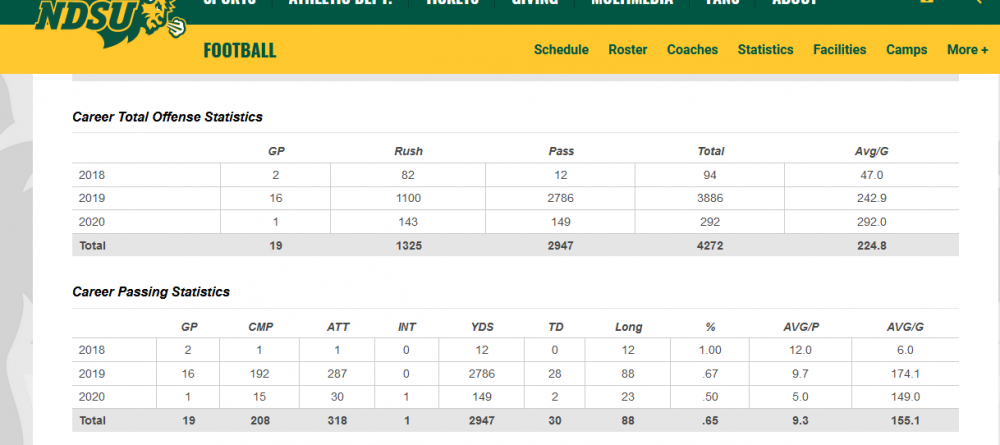Select the 2020 completion percentage .50
The height and width of the screenshot is (445, 1000).
(710, 397)
